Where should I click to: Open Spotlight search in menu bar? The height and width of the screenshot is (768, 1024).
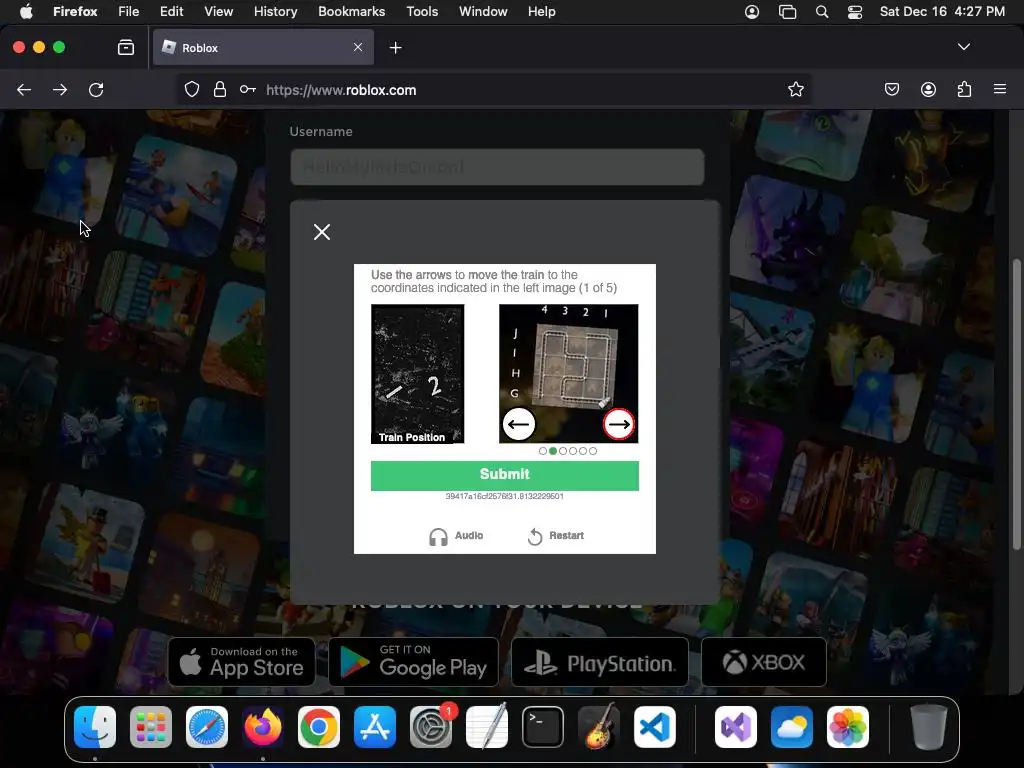[822, 12]
